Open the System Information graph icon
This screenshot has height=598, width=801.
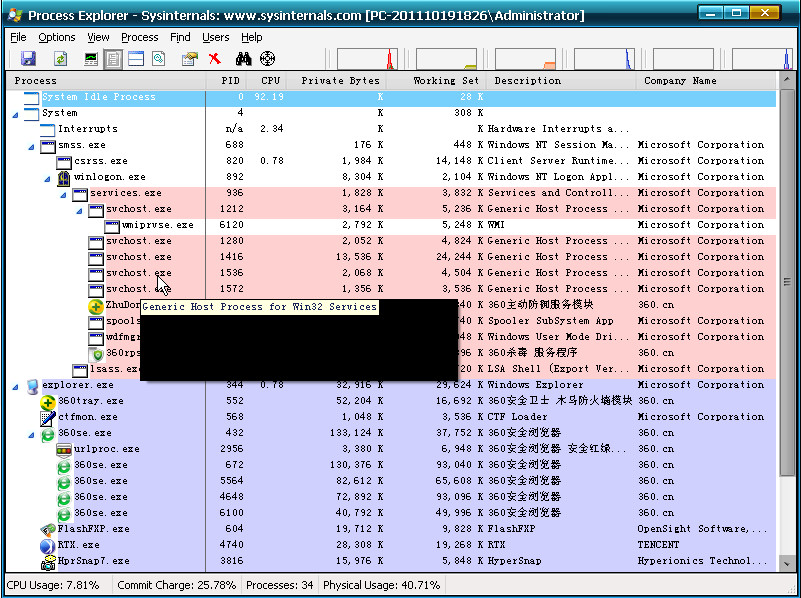pyautogui.click(x=90, y=58)
